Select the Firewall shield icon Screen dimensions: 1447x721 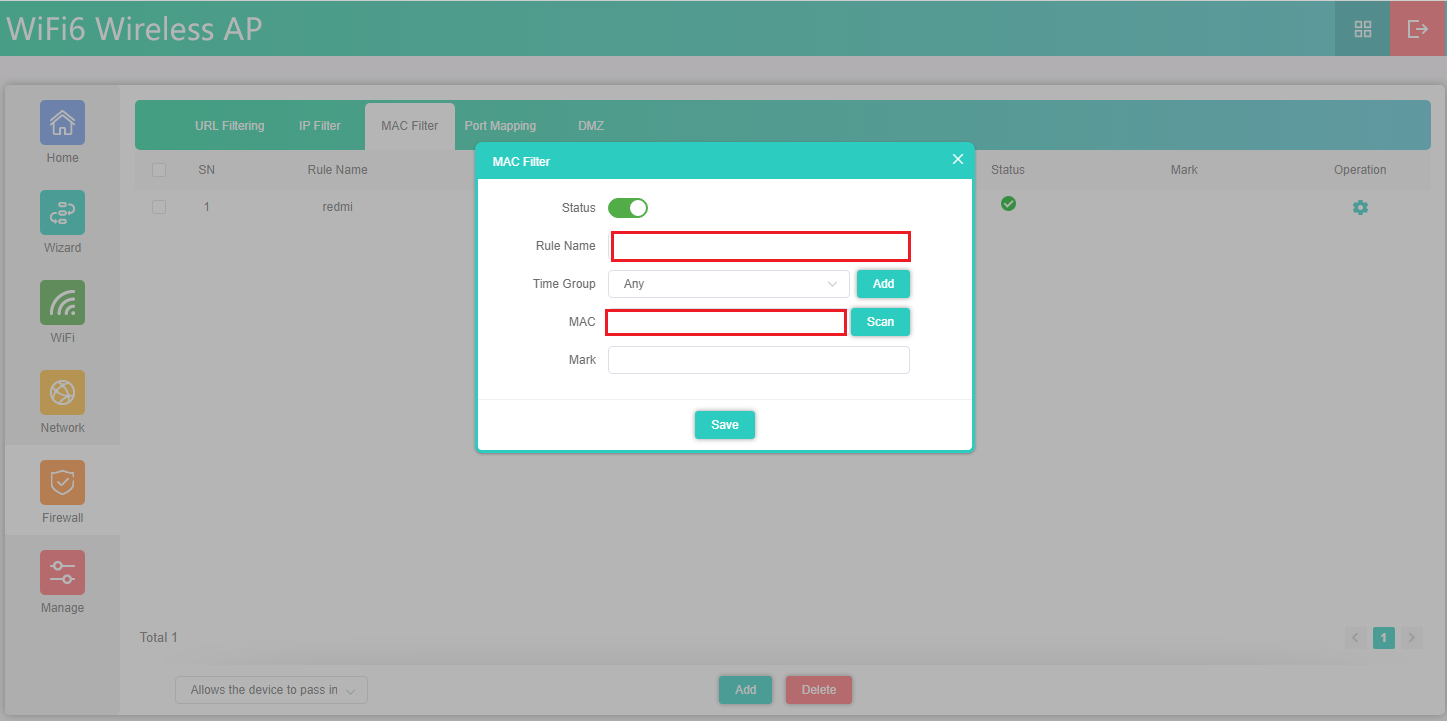pyautogui.click(x=62, y=483)
